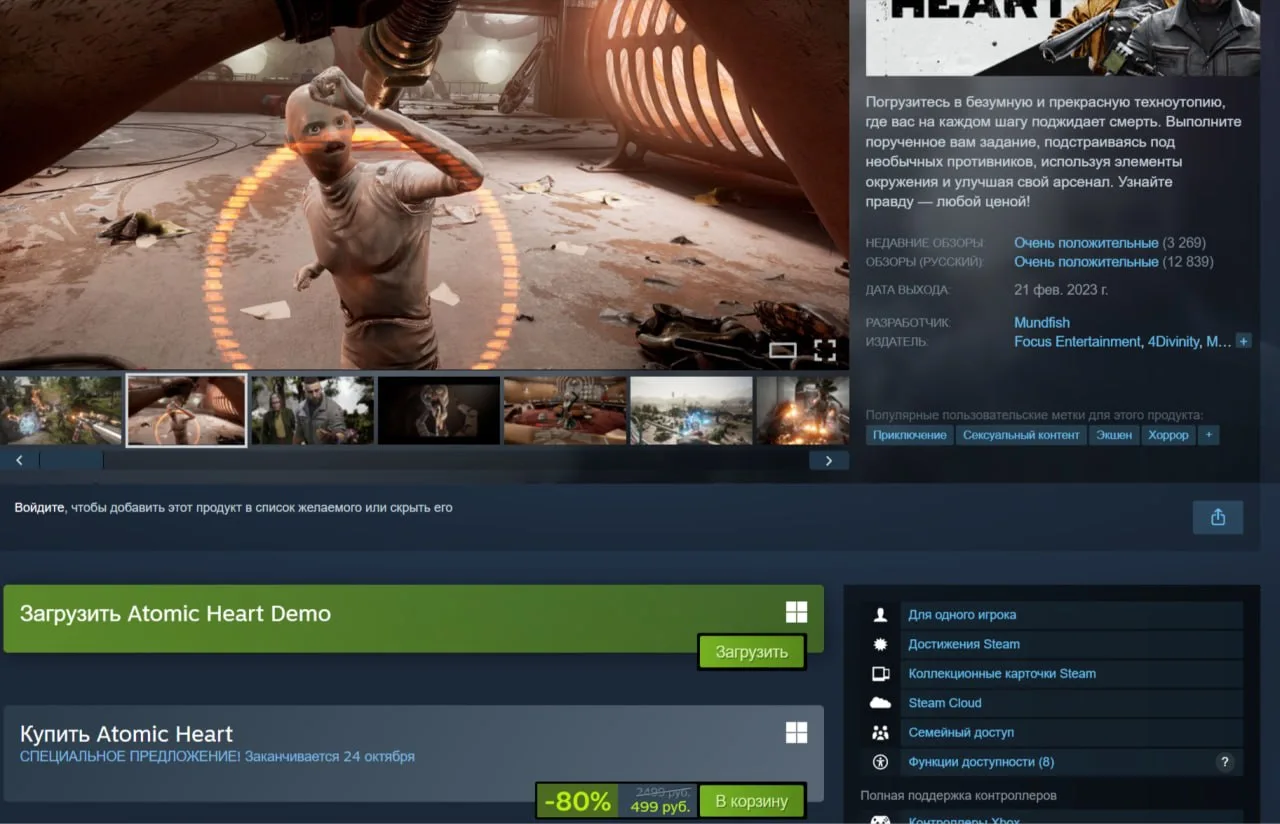
Task: Open the question mark help for accessibility
Action: point(1224,762)
